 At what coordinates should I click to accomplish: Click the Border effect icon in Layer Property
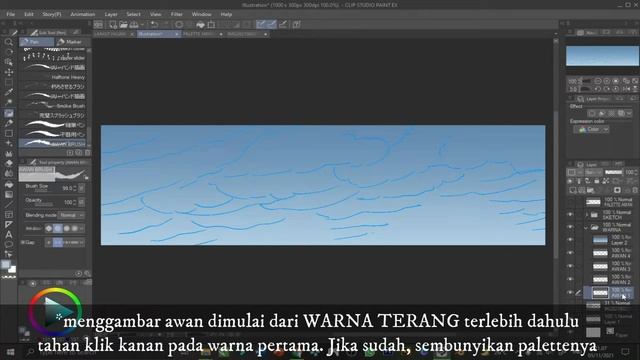coord(592,113)
